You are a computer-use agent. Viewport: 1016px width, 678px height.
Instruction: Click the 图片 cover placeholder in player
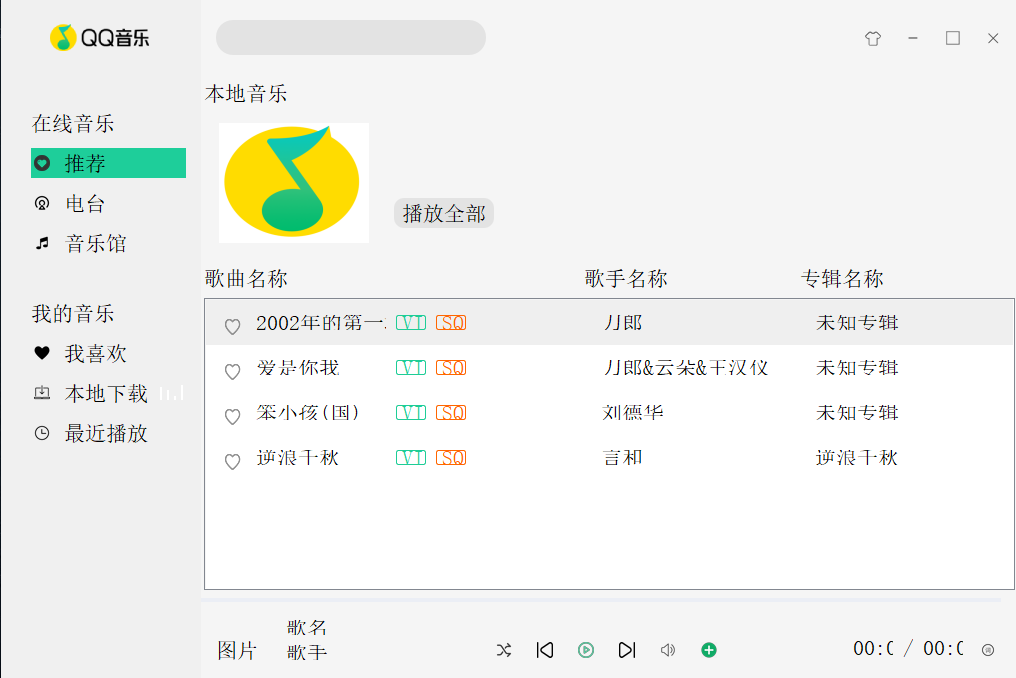coord(237,650)
